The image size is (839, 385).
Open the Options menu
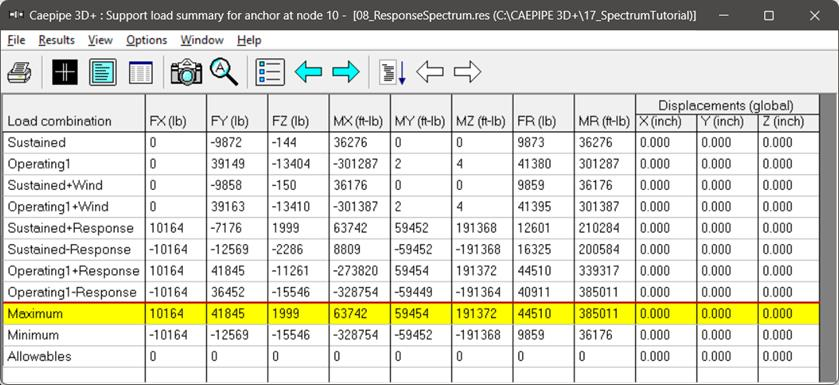click(147, 40)
